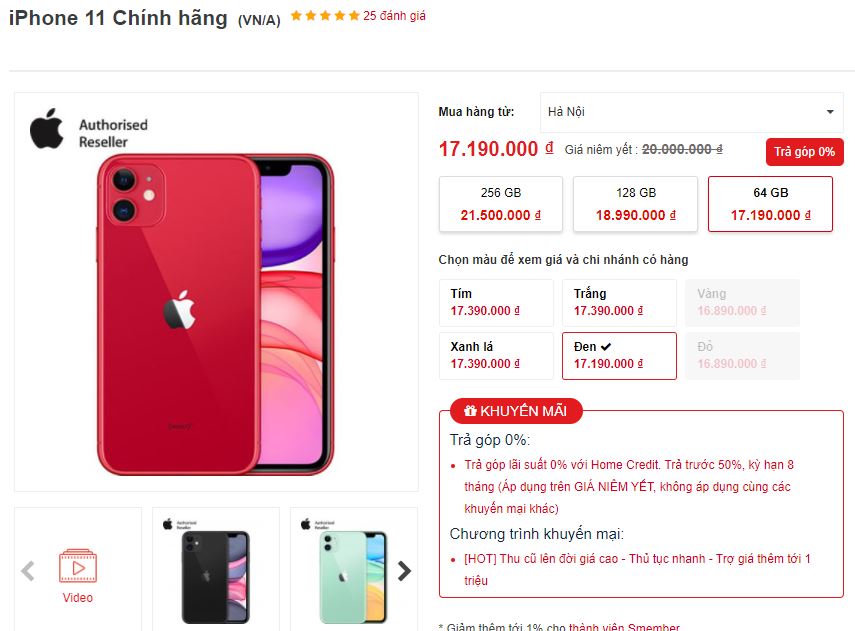View the green iPhone 11 thumbnail
The image size is (855, 631).
pos(354,569)
